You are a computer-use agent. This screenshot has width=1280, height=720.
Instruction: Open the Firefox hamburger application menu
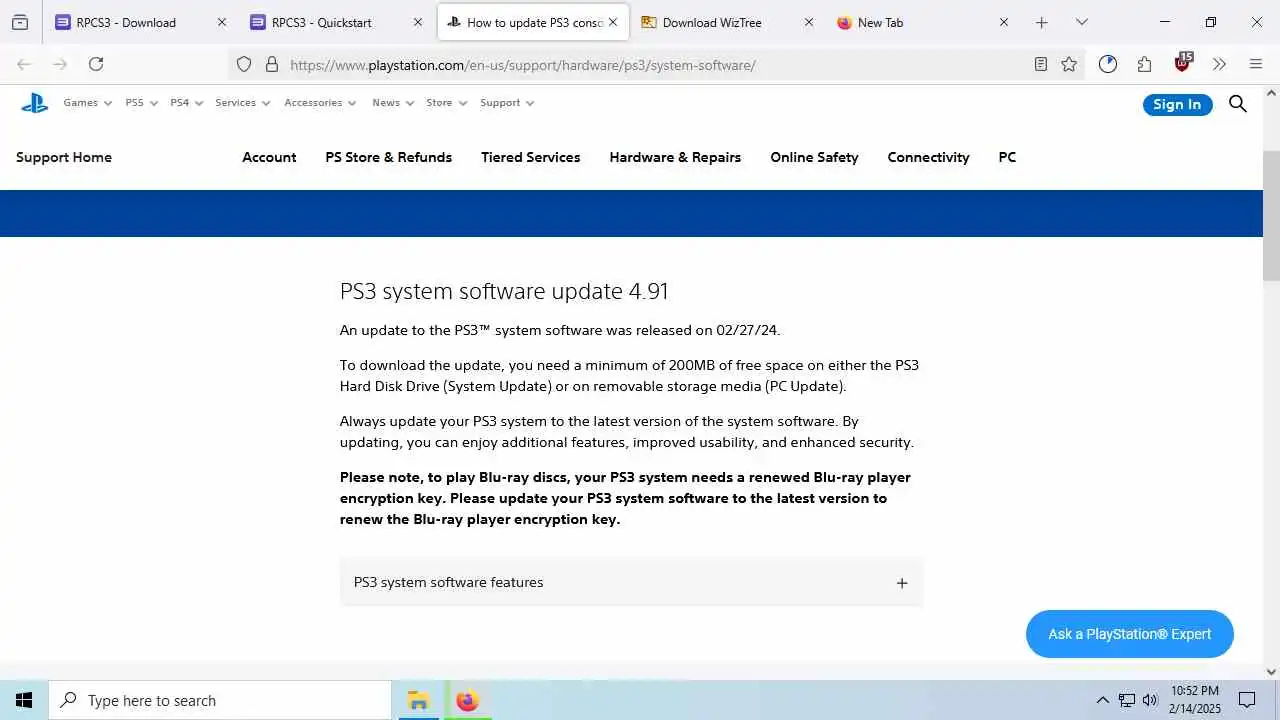[1256, 64]
